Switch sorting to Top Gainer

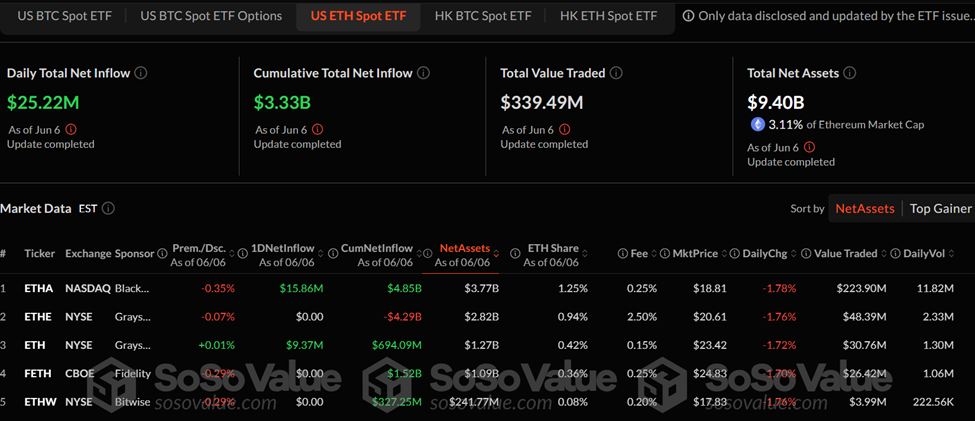pyautogui.click(x=939, y=208)
